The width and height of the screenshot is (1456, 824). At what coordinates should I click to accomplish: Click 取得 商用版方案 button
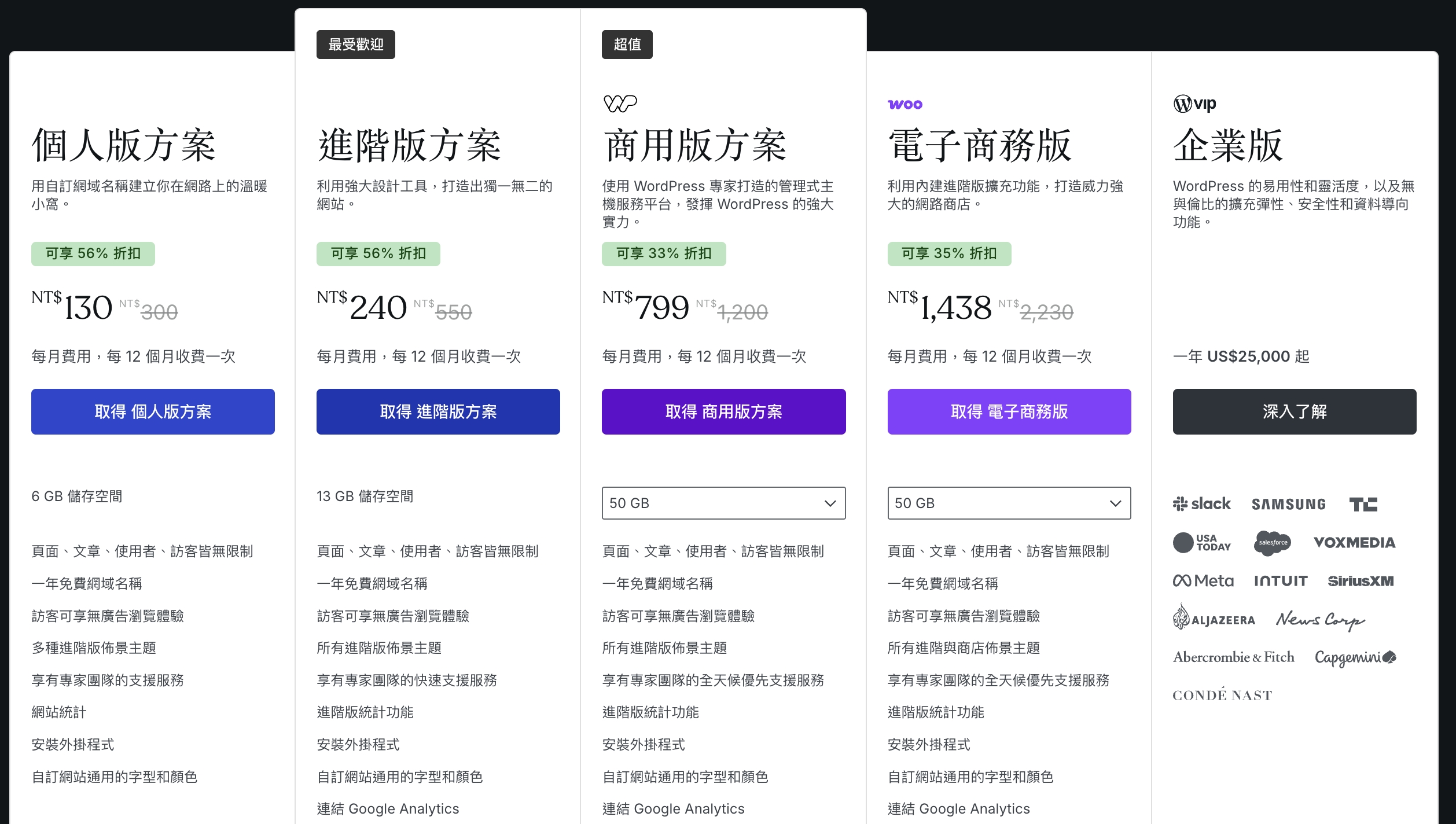723,411
